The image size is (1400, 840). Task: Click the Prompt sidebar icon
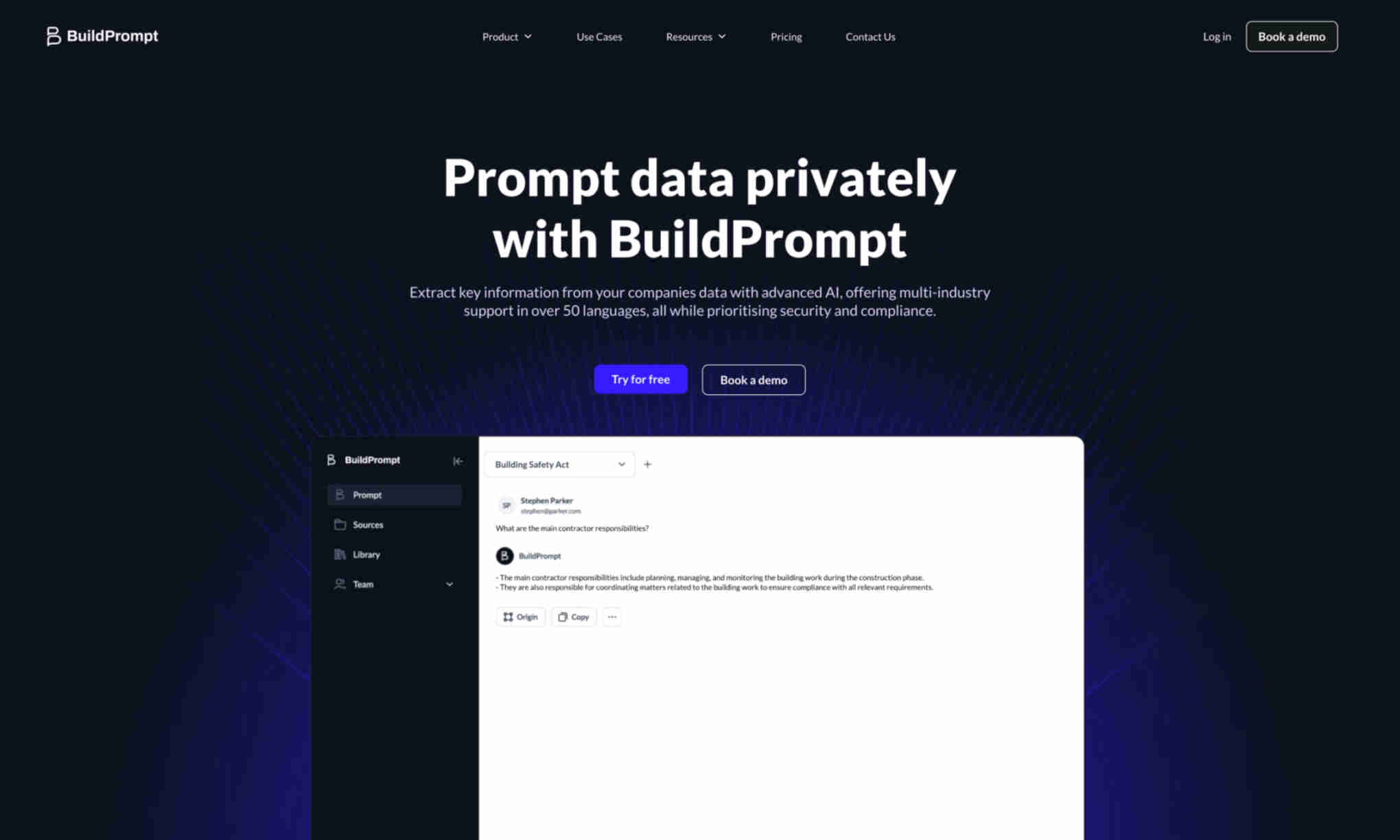(340, 495)
